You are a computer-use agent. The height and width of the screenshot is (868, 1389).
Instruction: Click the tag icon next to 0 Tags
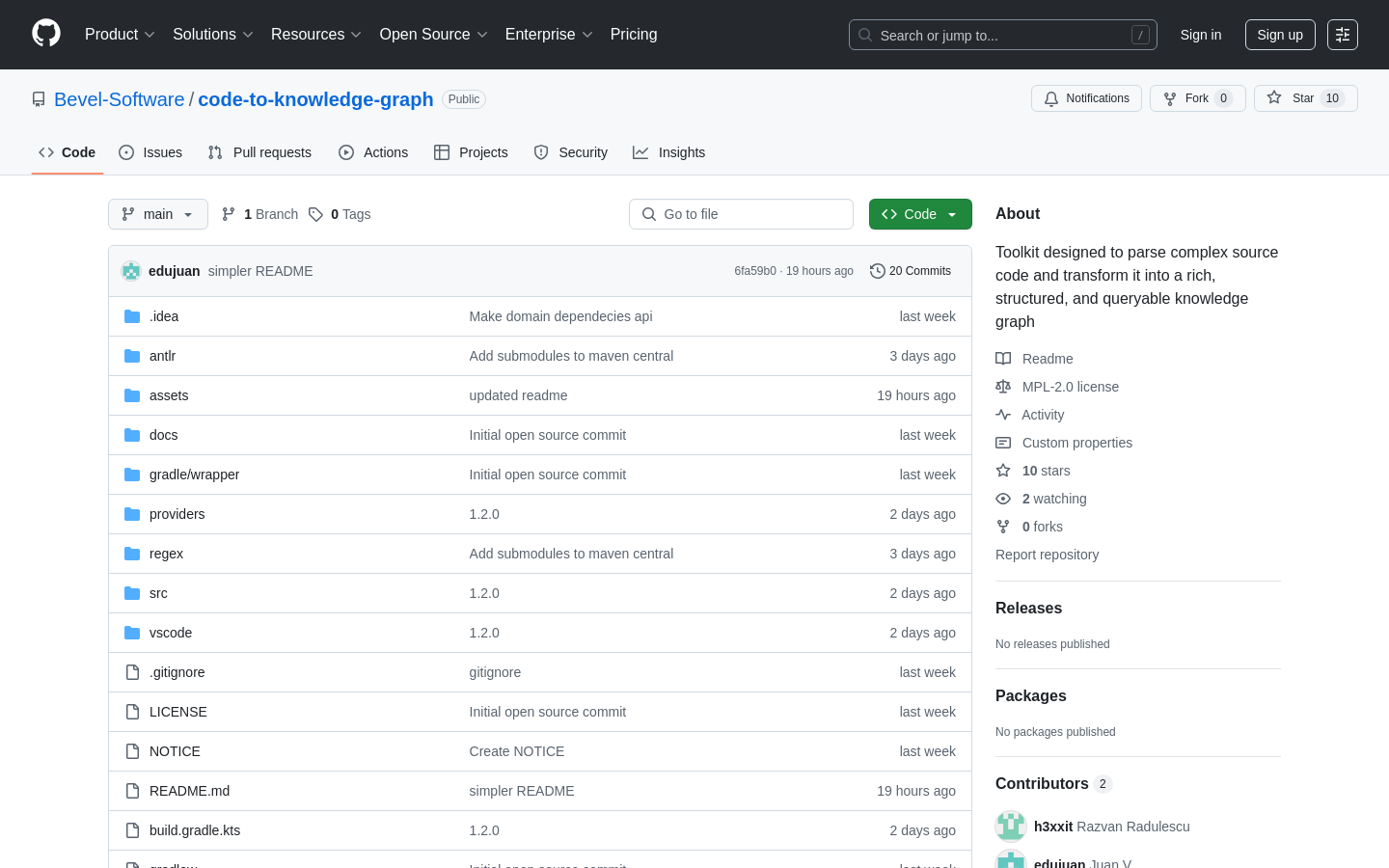pyautogui.click(x=315, y=214)
